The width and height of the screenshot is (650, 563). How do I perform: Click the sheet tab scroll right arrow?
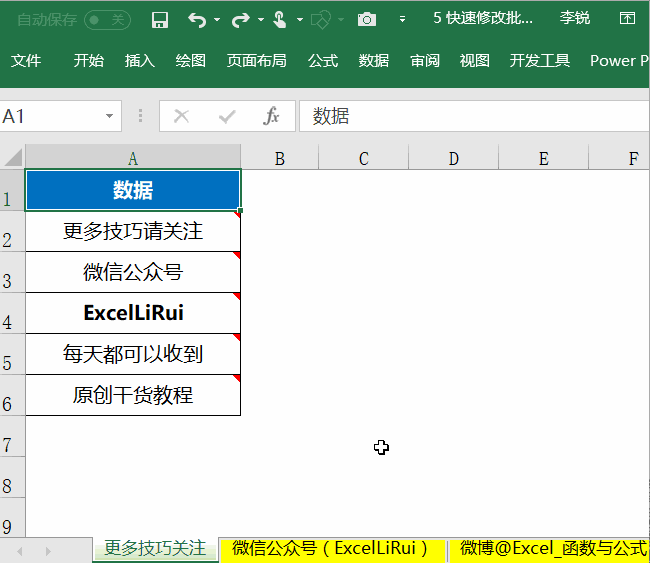pyautogui.click(x=48, y=551)
